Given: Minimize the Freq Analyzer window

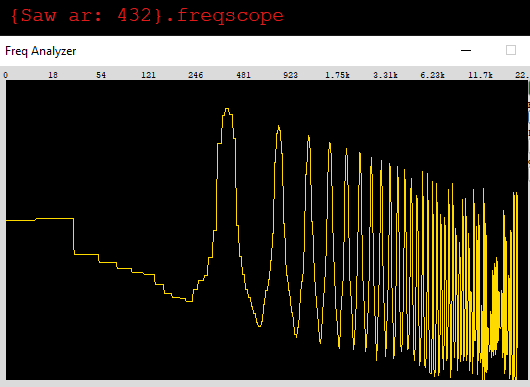Looking at the screenshot, I should (466, 50).
